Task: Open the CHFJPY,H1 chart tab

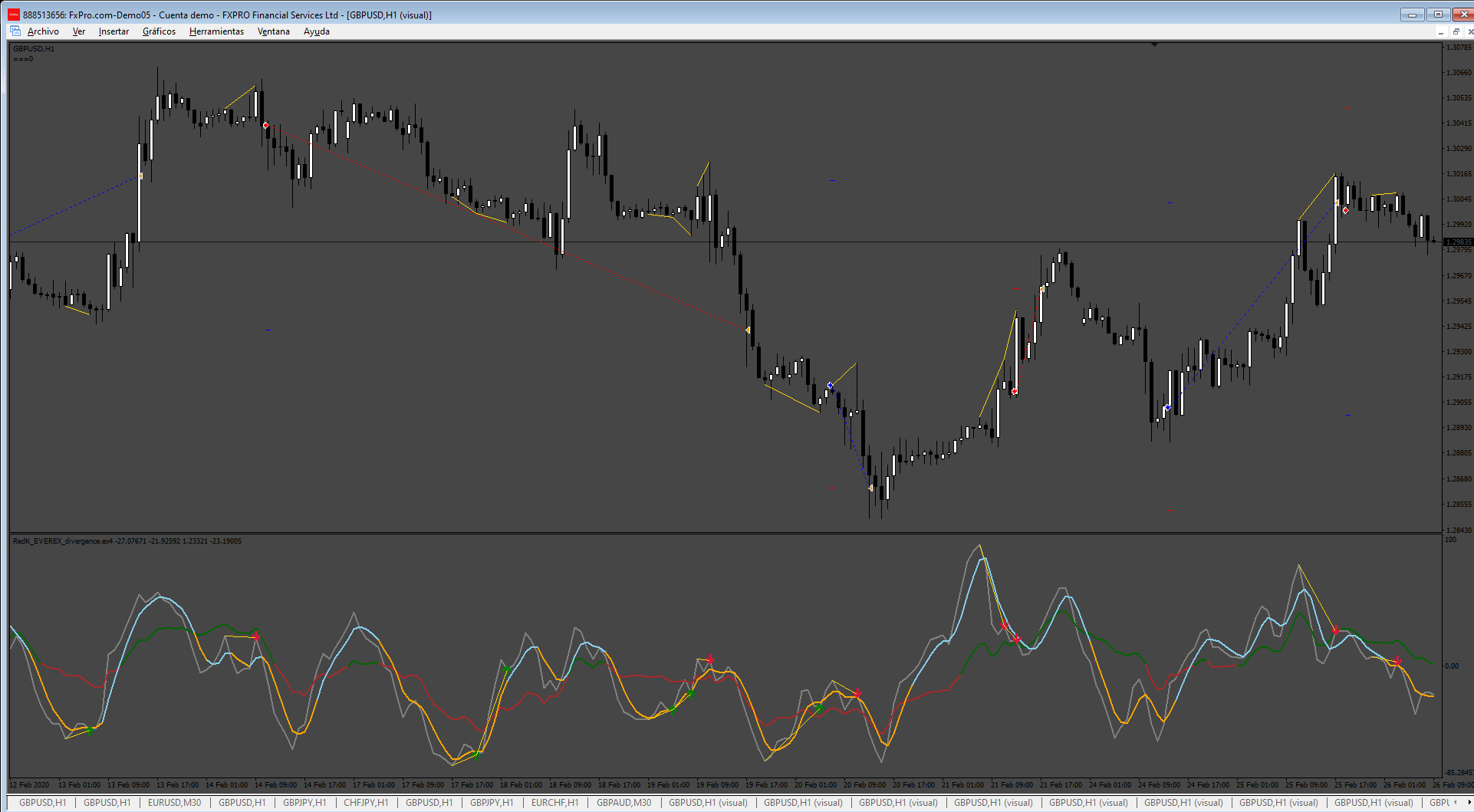Action: pos(366,803)
